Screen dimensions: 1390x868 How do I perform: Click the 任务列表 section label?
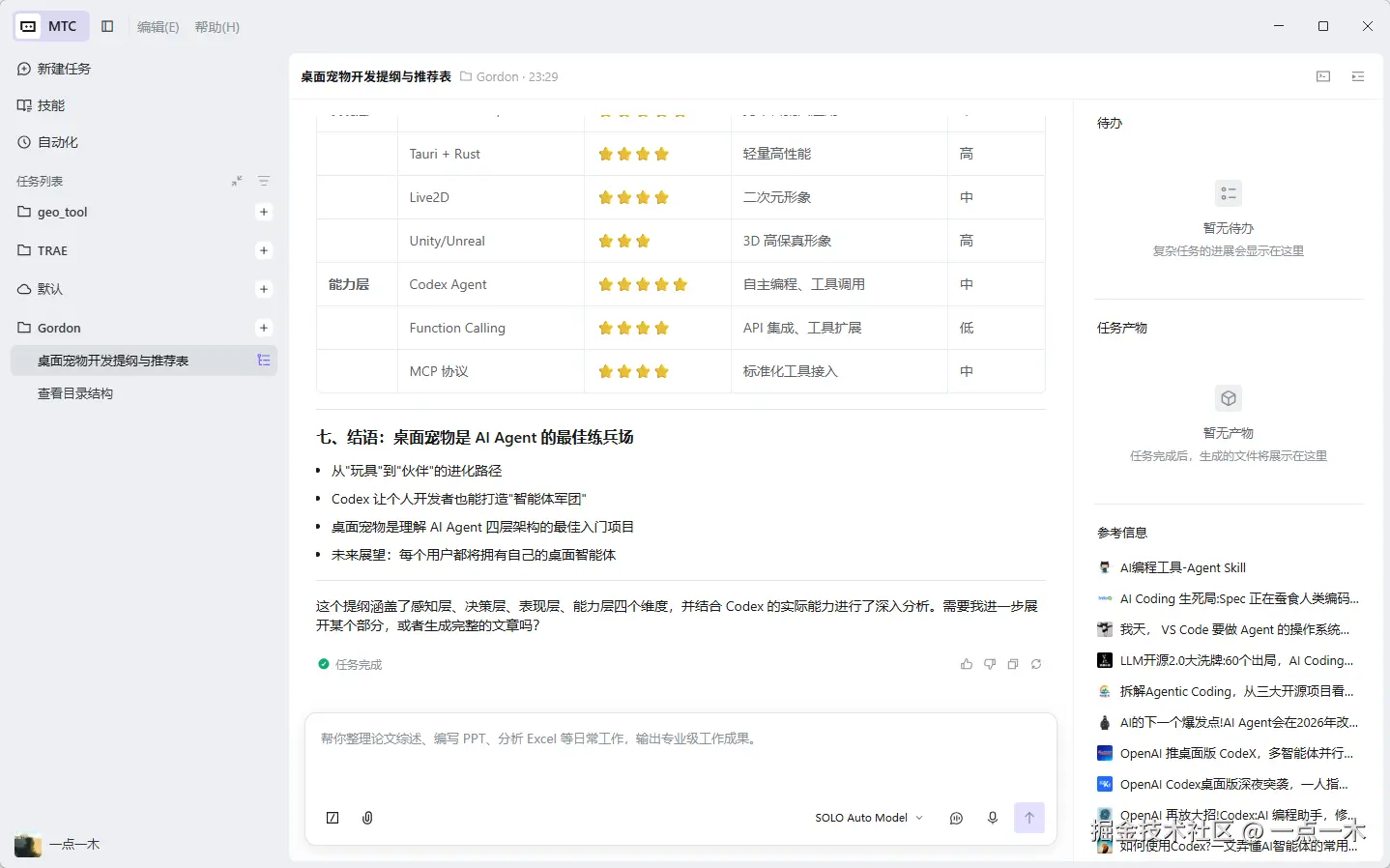[40, 181]
